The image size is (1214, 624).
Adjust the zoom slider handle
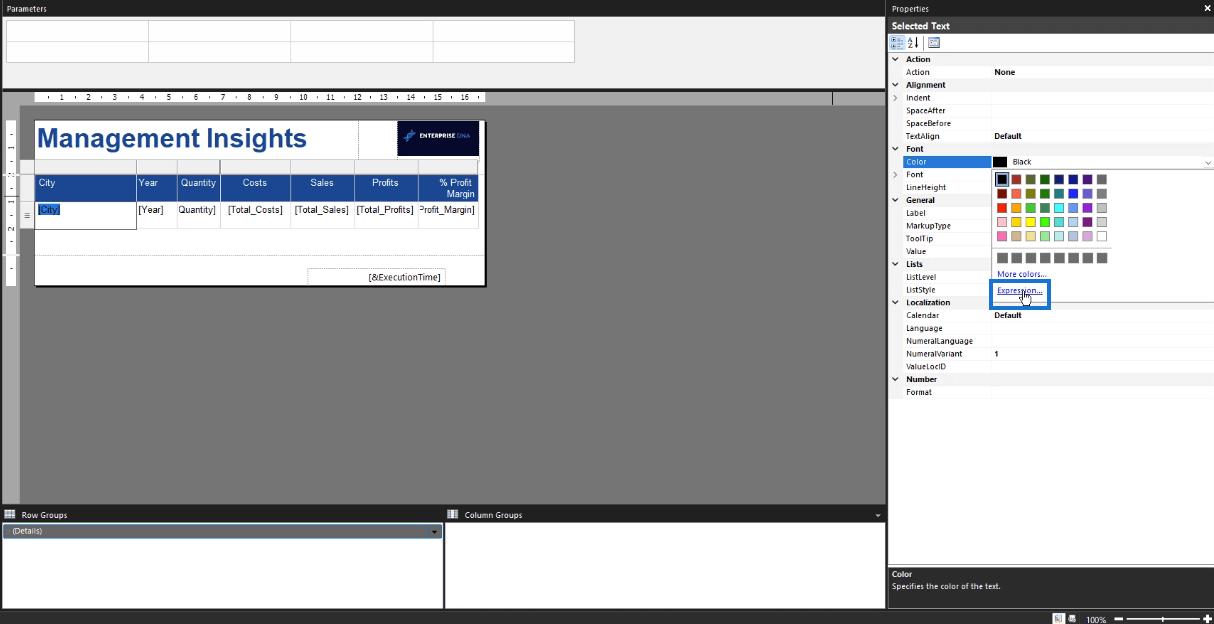(x=1162, y=620)
